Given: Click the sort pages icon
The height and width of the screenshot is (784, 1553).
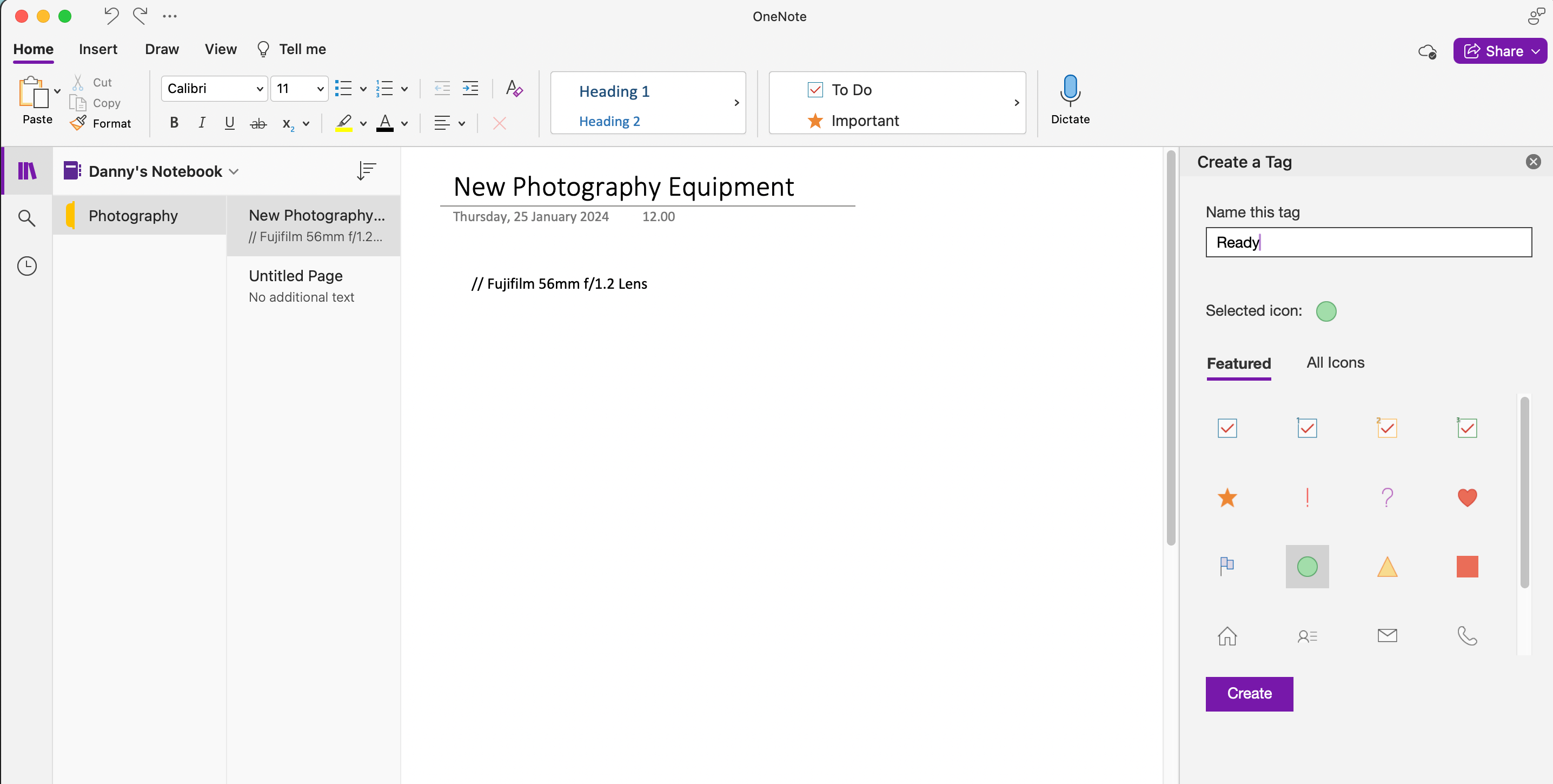Looking at the screenshot, I should [x=366, y=170].
